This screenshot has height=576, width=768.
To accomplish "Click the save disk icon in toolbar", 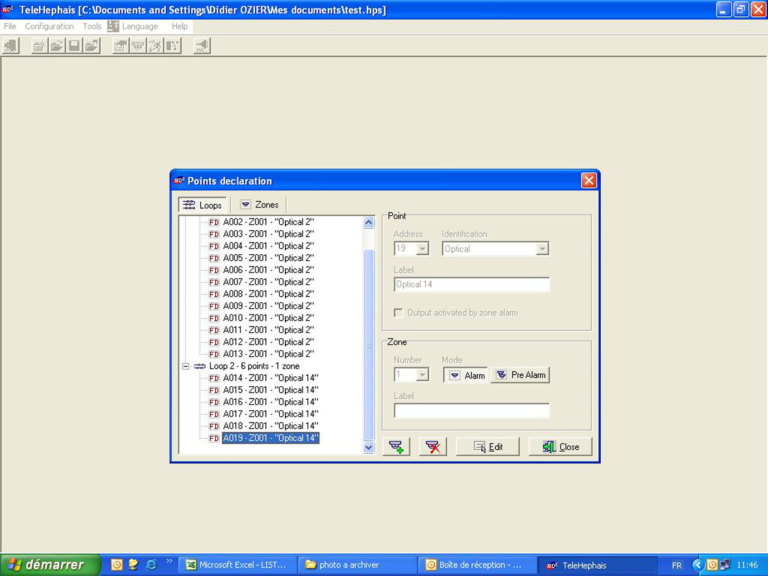I will [x=74, y=46].
